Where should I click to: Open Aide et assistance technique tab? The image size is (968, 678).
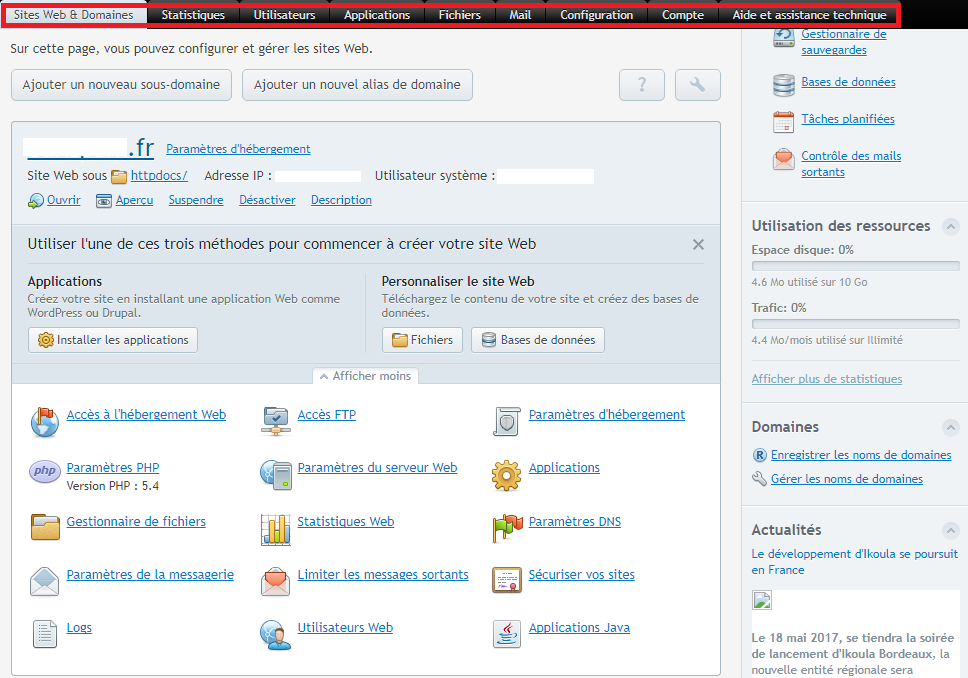pyautogui.click(x=809, y=15)
